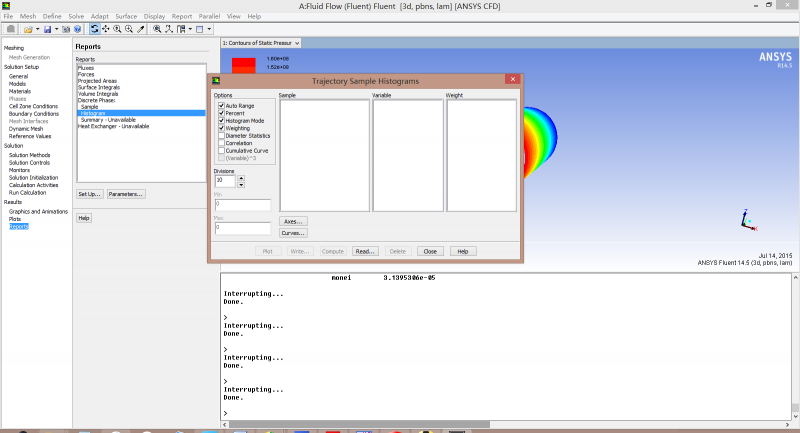The width and height of the screenshot is (800, 433).
Task: Click the Axes... button
Action: [293, 221]
